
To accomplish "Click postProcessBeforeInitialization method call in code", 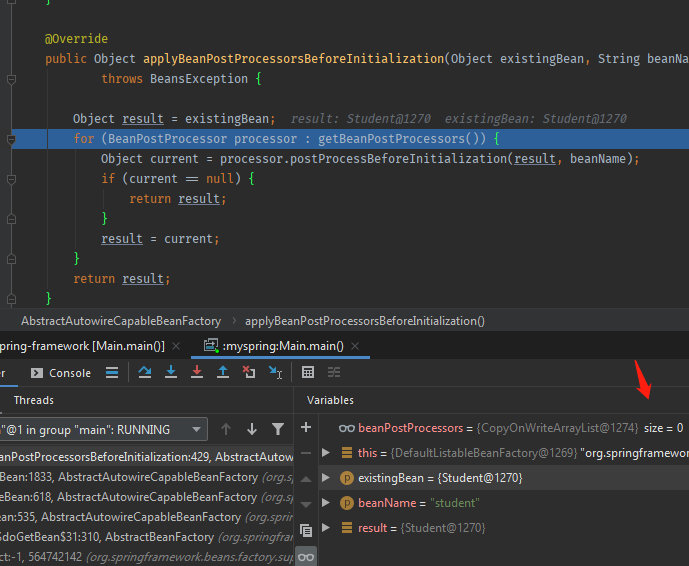I will click(398, 159).
